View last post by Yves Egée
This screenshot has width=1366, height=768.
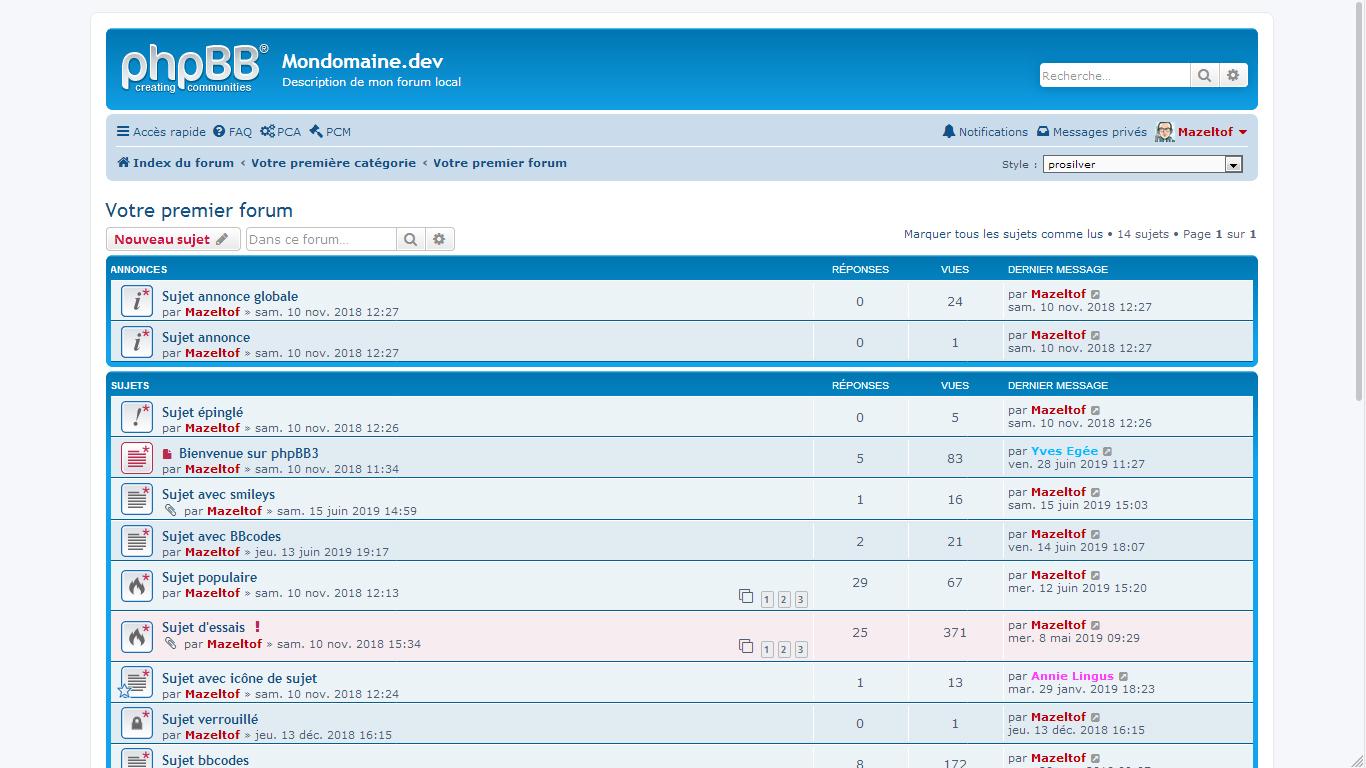tap(1108, 452)
